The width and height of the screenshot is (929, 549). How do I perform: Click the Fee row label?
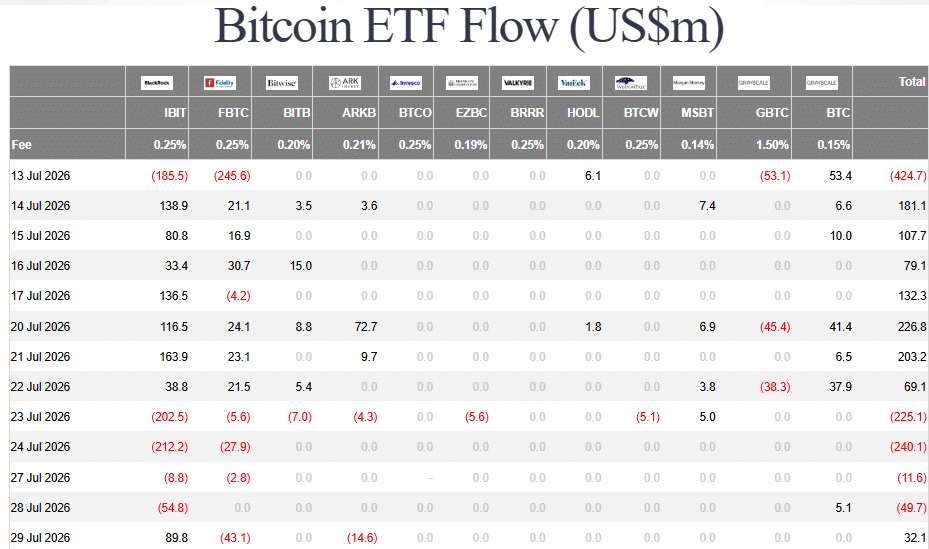coord(21,145)
